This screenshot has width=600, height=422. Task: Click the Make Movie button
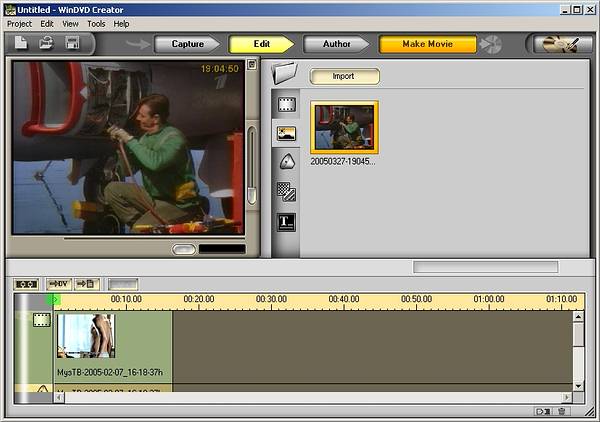pos(427,44)
